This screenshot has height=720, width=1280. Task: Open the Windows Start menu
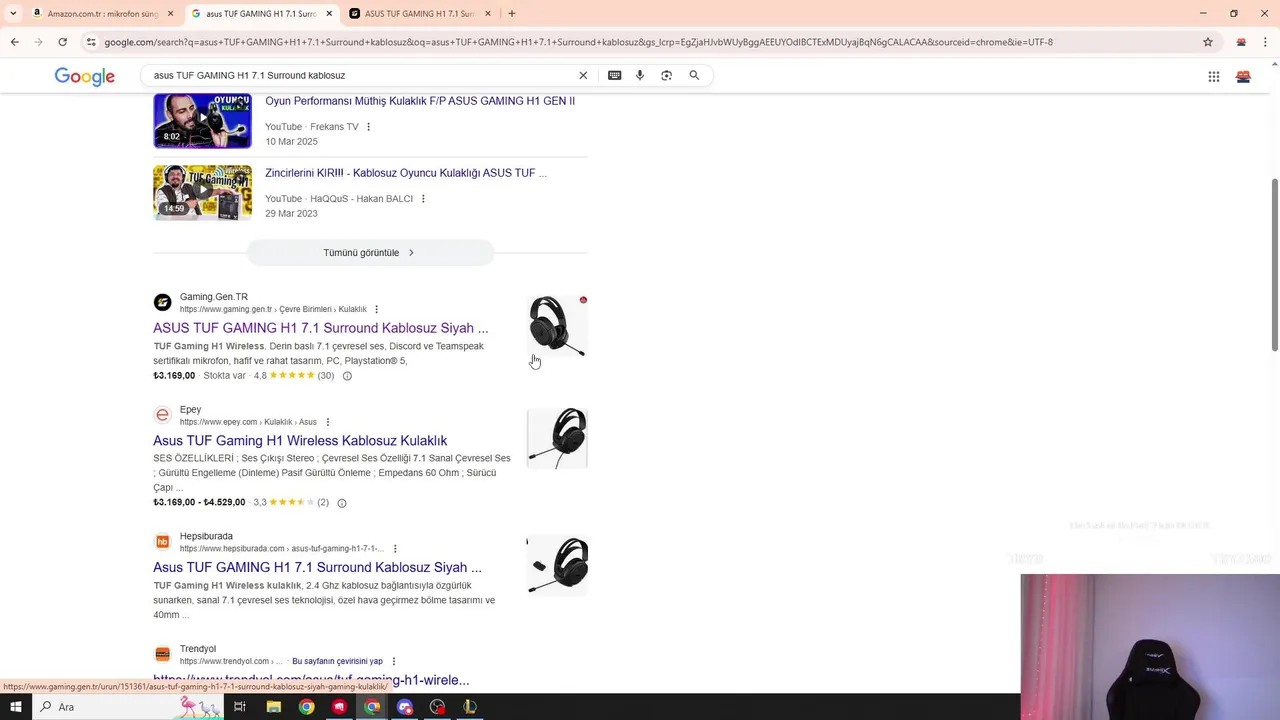15,707
